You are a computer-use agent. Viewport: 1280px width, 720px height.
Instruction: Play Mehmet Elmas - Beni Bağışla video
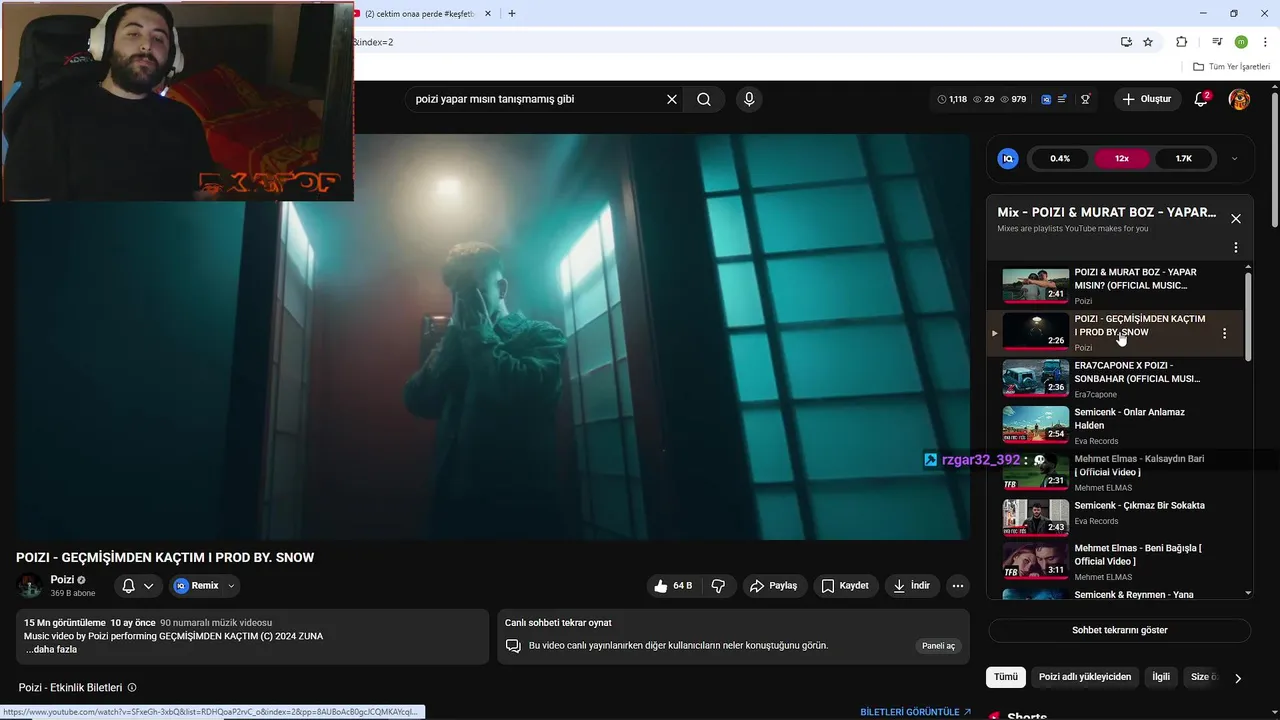click(x=1036, y=560)
